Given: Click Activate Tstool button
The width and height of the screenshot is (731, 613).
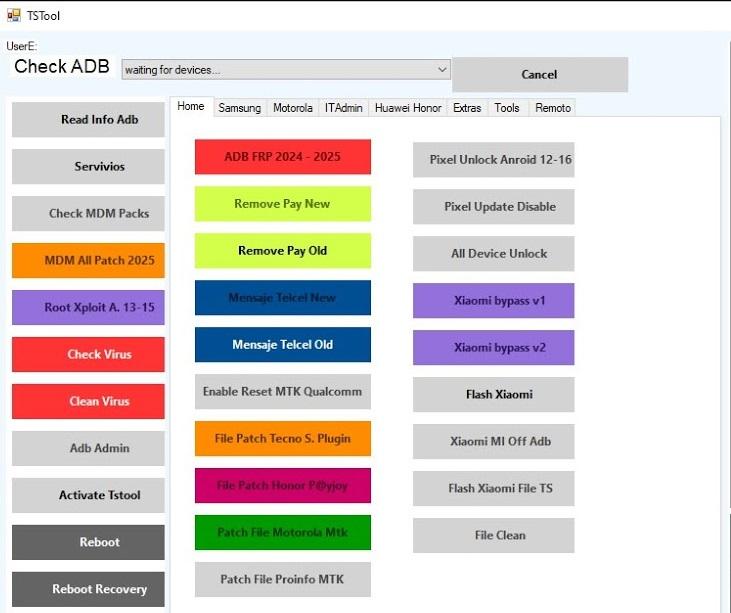Looking at the screenshot, I should pos(88,495).
